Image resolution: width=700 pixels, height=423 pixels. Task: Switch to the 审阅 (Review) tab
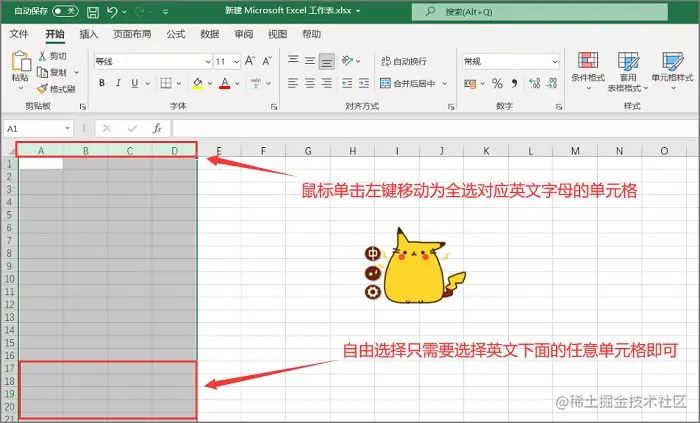point(243,34)
